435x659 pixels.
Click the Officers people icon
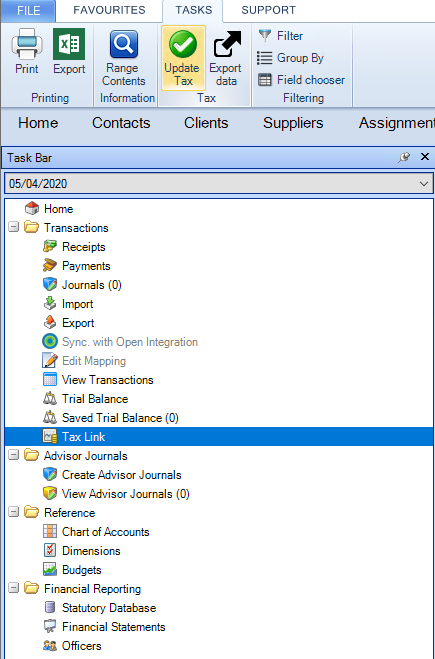tap(50, 646)
